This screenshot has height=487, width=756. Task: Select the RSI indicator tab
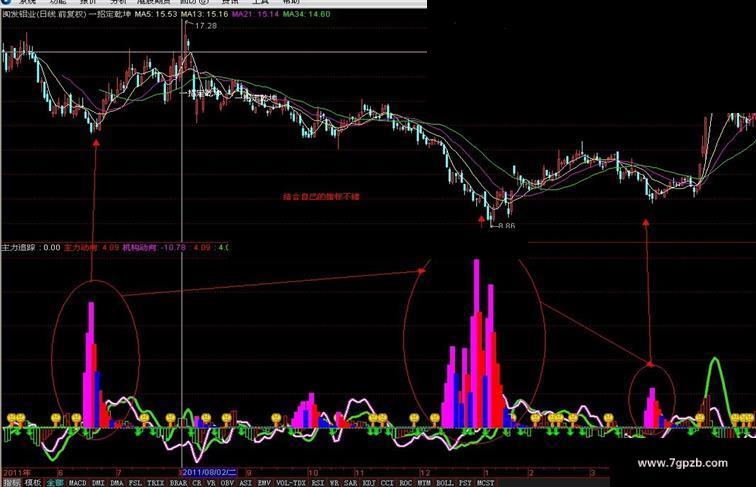(317, 483)
